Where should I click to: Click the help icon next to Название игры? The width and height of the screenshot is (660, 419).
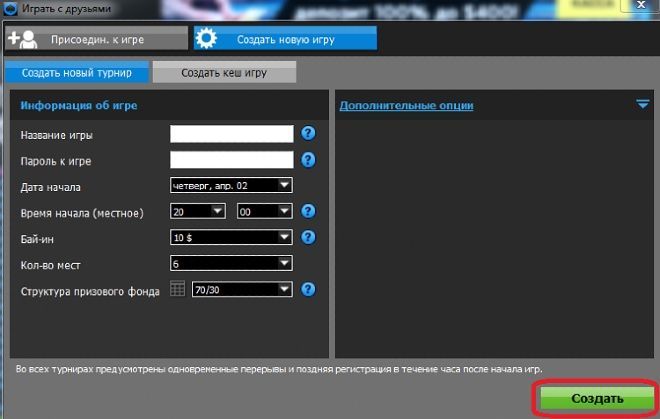[308, 133]
